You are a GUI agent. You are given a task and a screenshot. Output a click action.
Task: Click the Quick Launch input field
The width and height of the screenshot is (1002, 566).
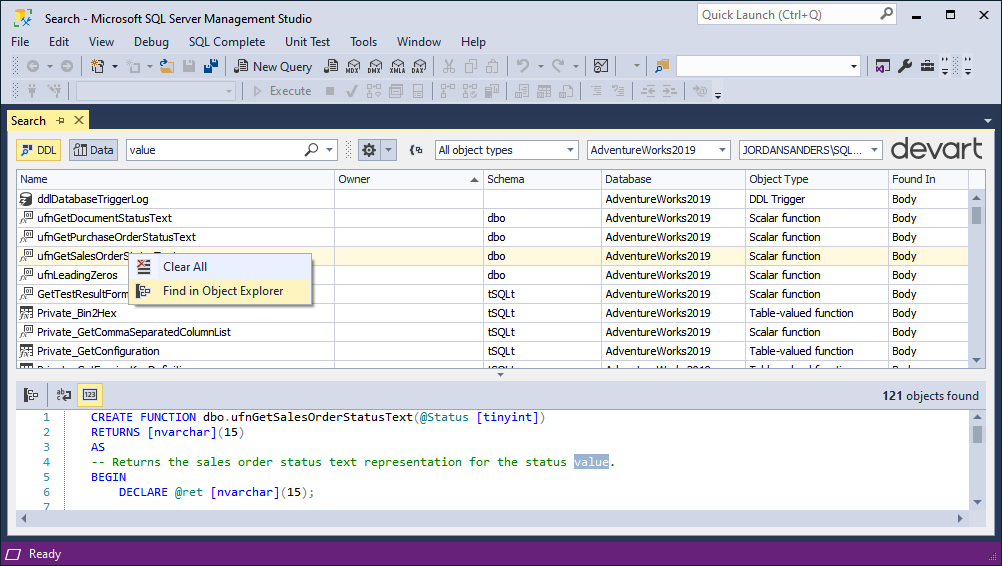point(788,14)
